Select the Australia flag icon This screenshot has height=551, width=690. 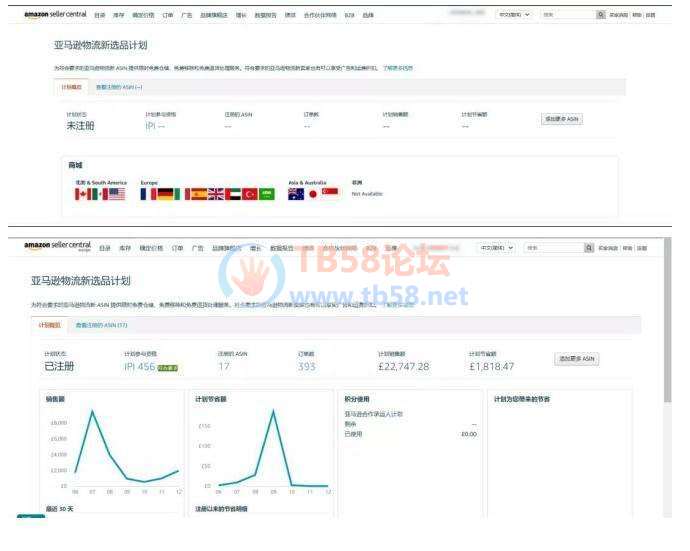coord(295,195)
